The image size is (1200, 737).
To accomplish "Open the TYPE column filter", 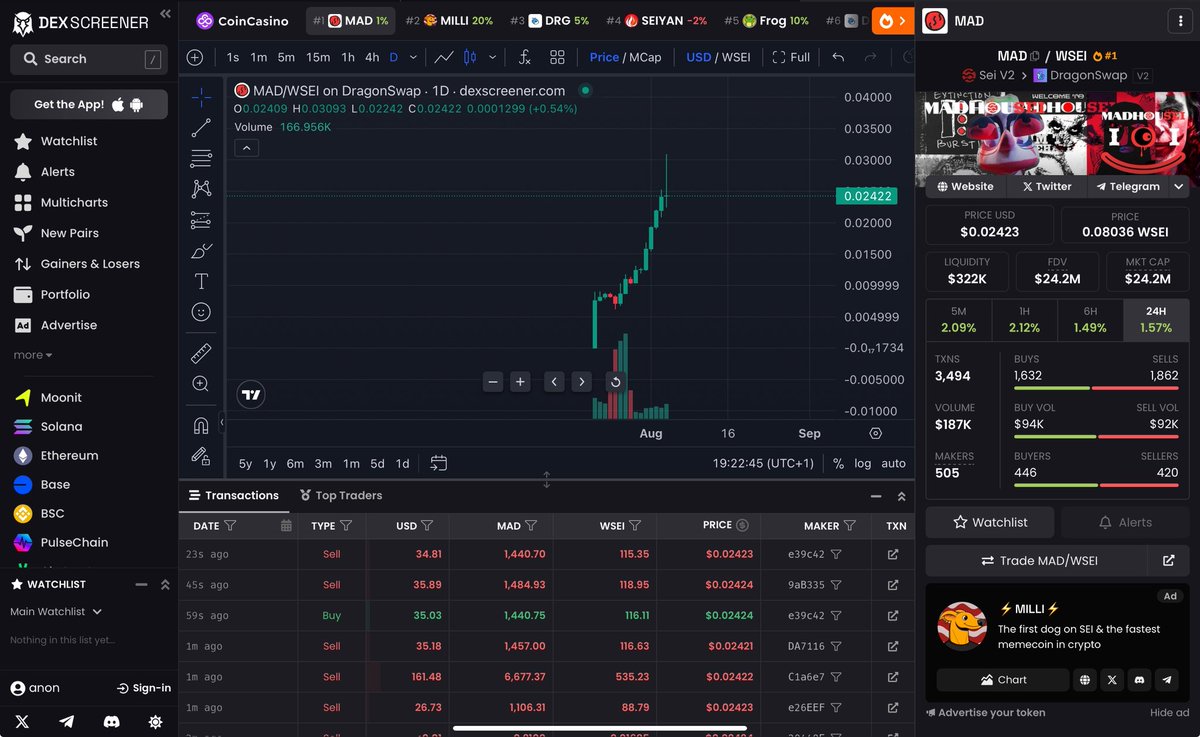I will coord(346,525).
